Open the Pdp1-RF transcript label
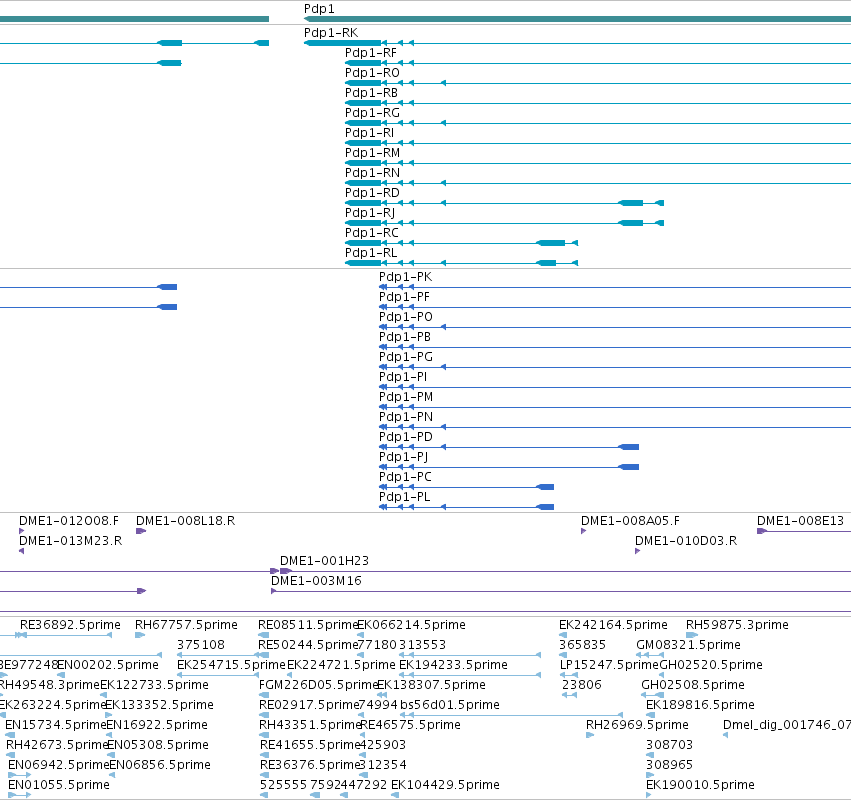 [371, 53]
